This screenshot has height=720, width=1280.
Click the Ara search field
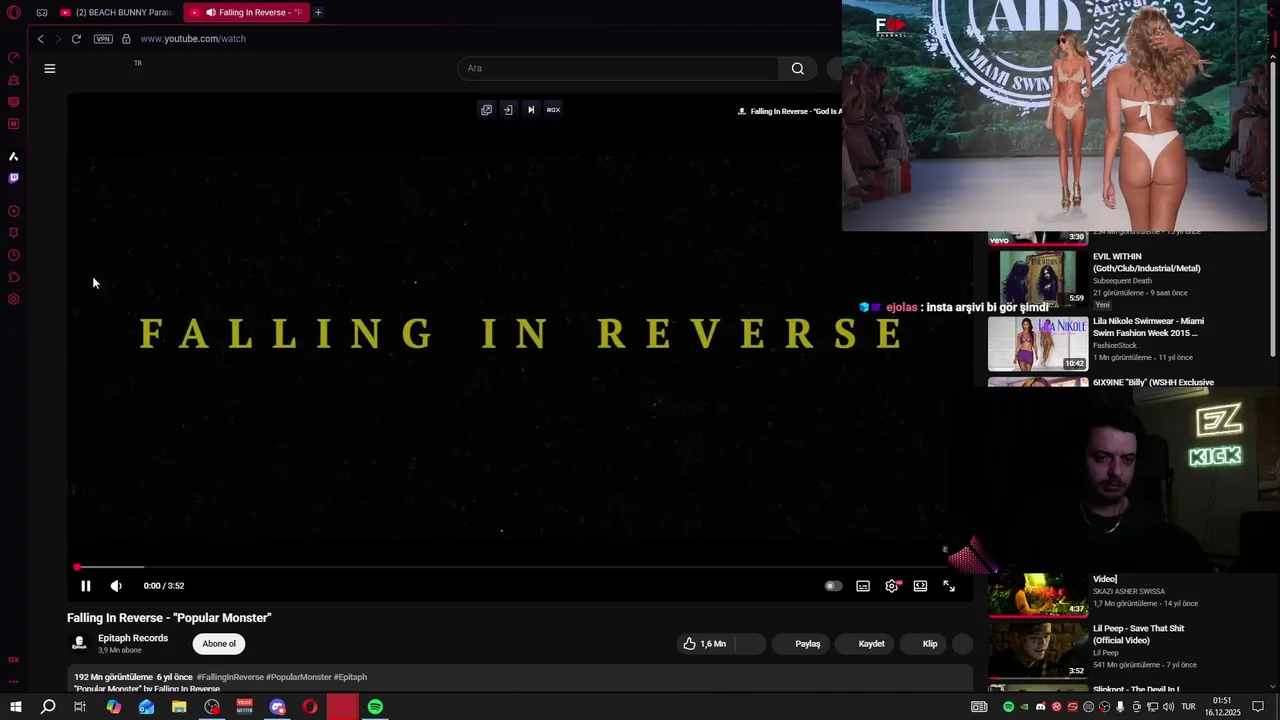[618, 68]
